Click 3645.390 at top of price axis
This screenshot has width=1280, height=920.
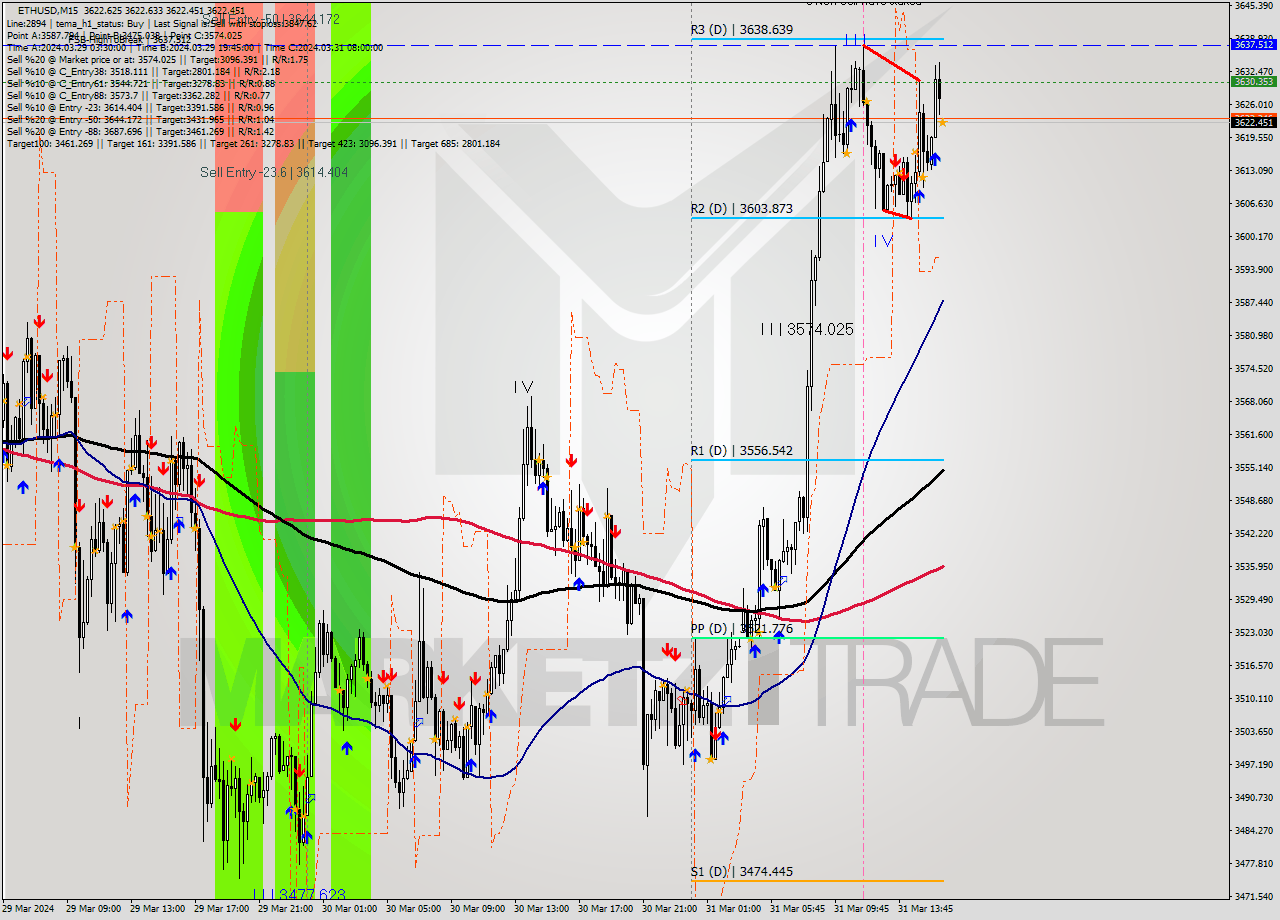pos(1253,5)
